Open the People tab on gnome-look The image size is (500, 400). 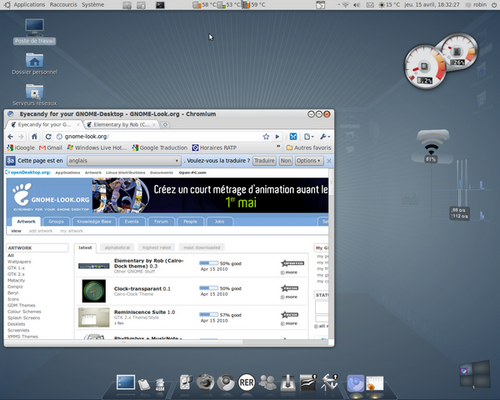pyautogui.click(x=190, y=221)
